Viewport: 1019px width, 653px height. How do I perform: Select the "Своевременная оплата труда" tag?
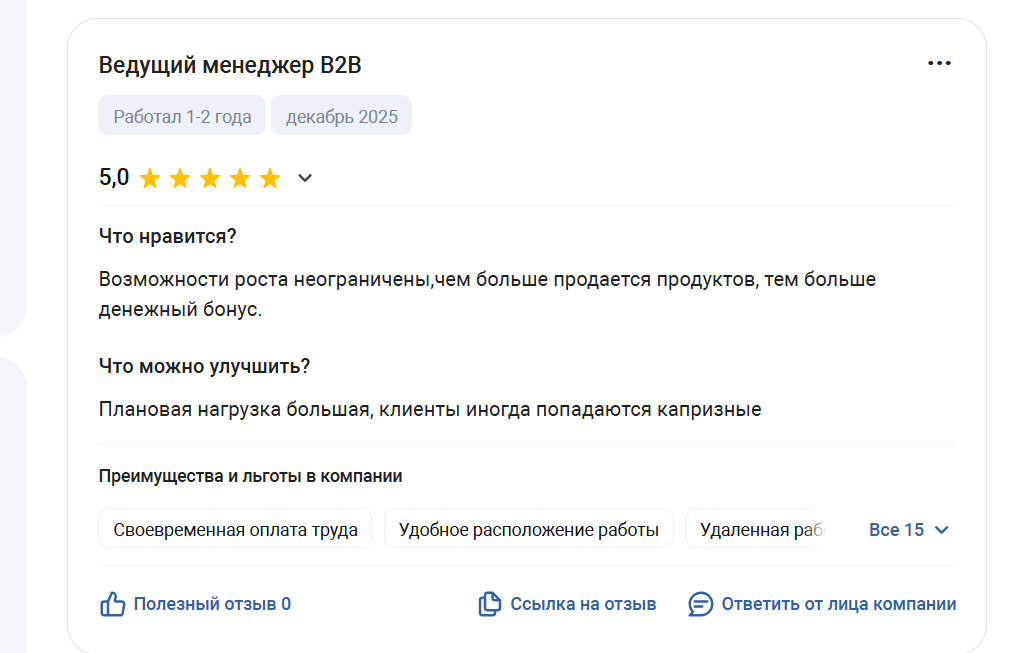click(x=235, y=529)
